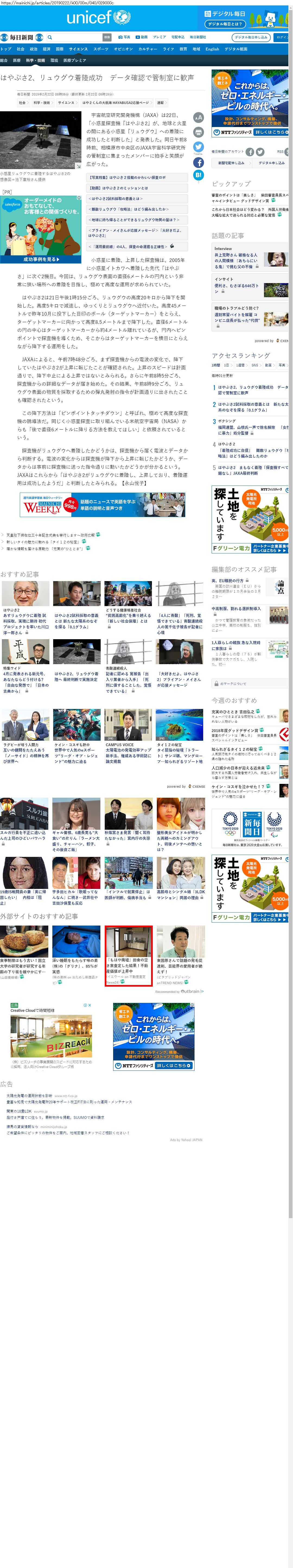Image resolution: width=293 pixels, height=1568 pixels.
Task: Open Tokyo 2020 毎日新聞 sponsor banner
Action: coord(250,828)
